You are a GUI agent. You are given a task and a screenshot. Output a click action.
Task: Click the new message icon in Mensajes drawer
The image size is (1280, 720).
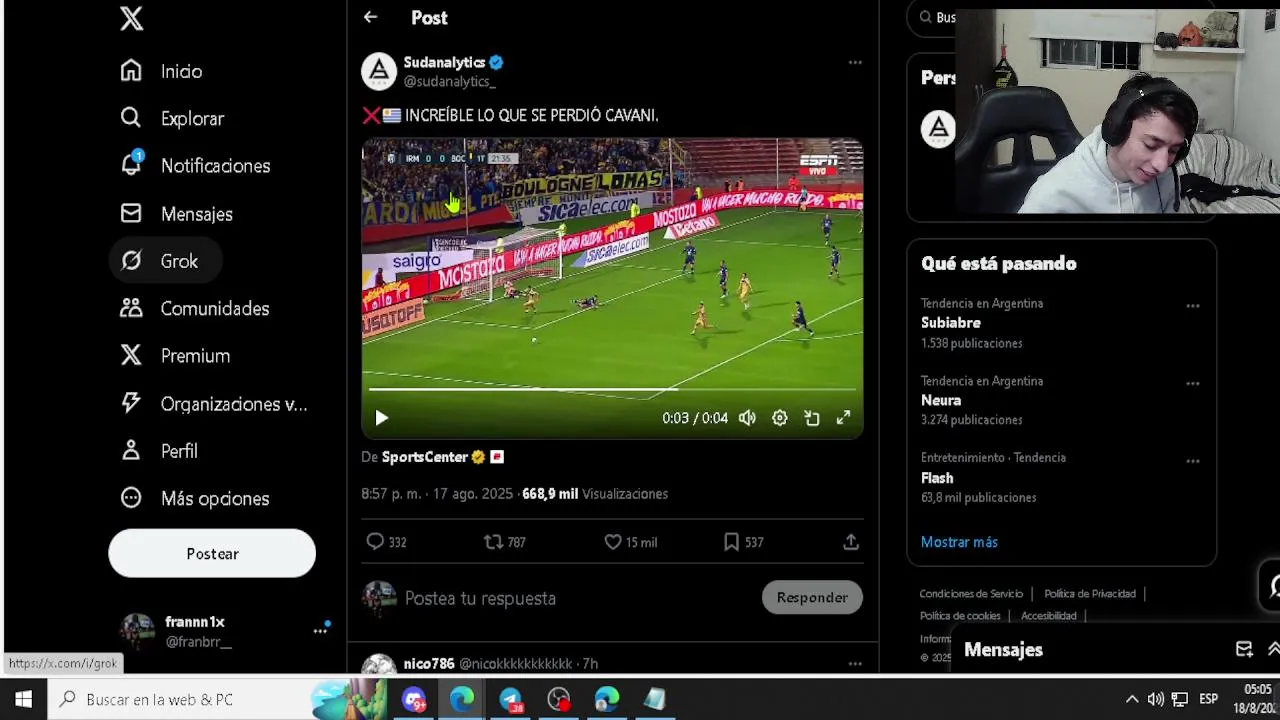1244,649
